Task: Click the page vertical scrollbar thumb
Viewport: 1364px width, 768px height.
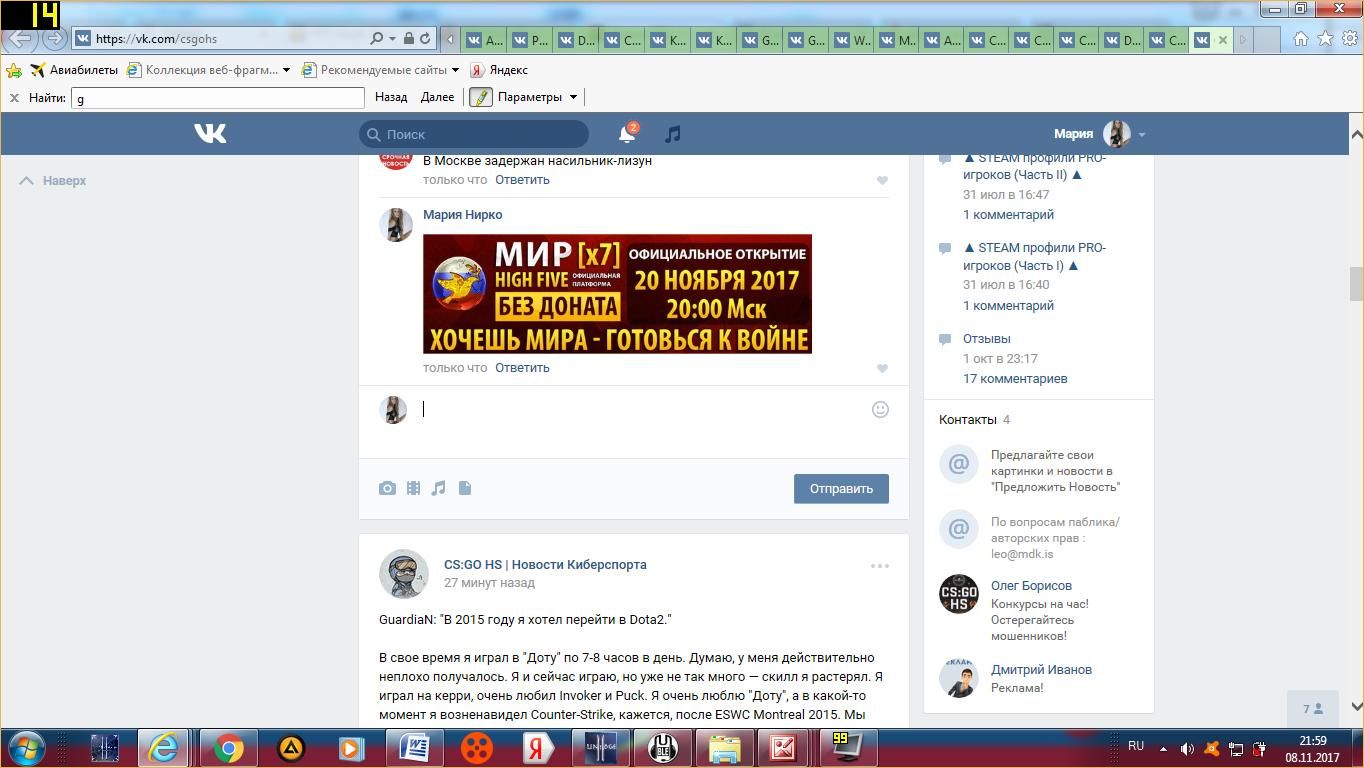Action: click(1356, 283)
